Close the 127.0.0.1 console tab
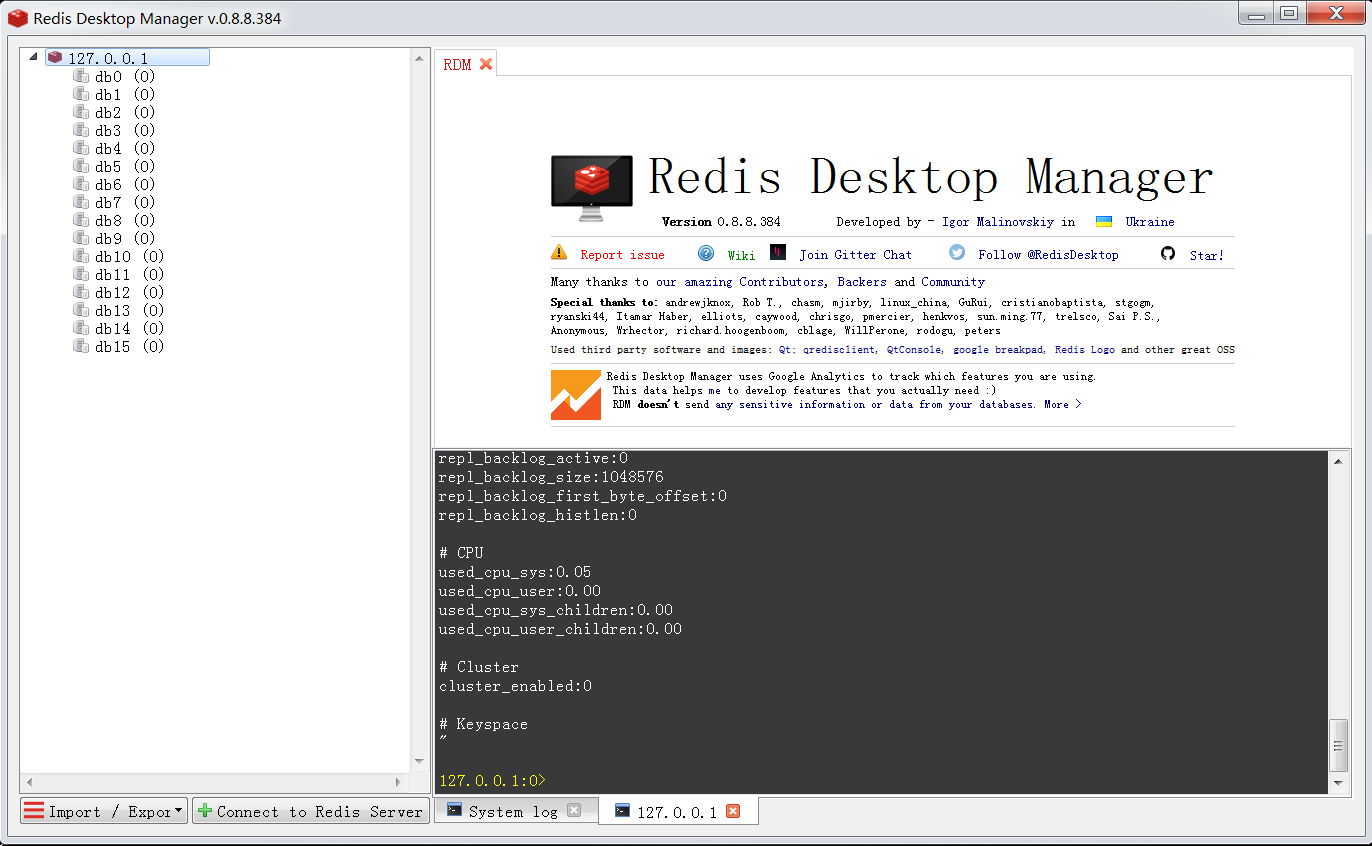This screenshot has width=1372, height=846. [733, 811]
